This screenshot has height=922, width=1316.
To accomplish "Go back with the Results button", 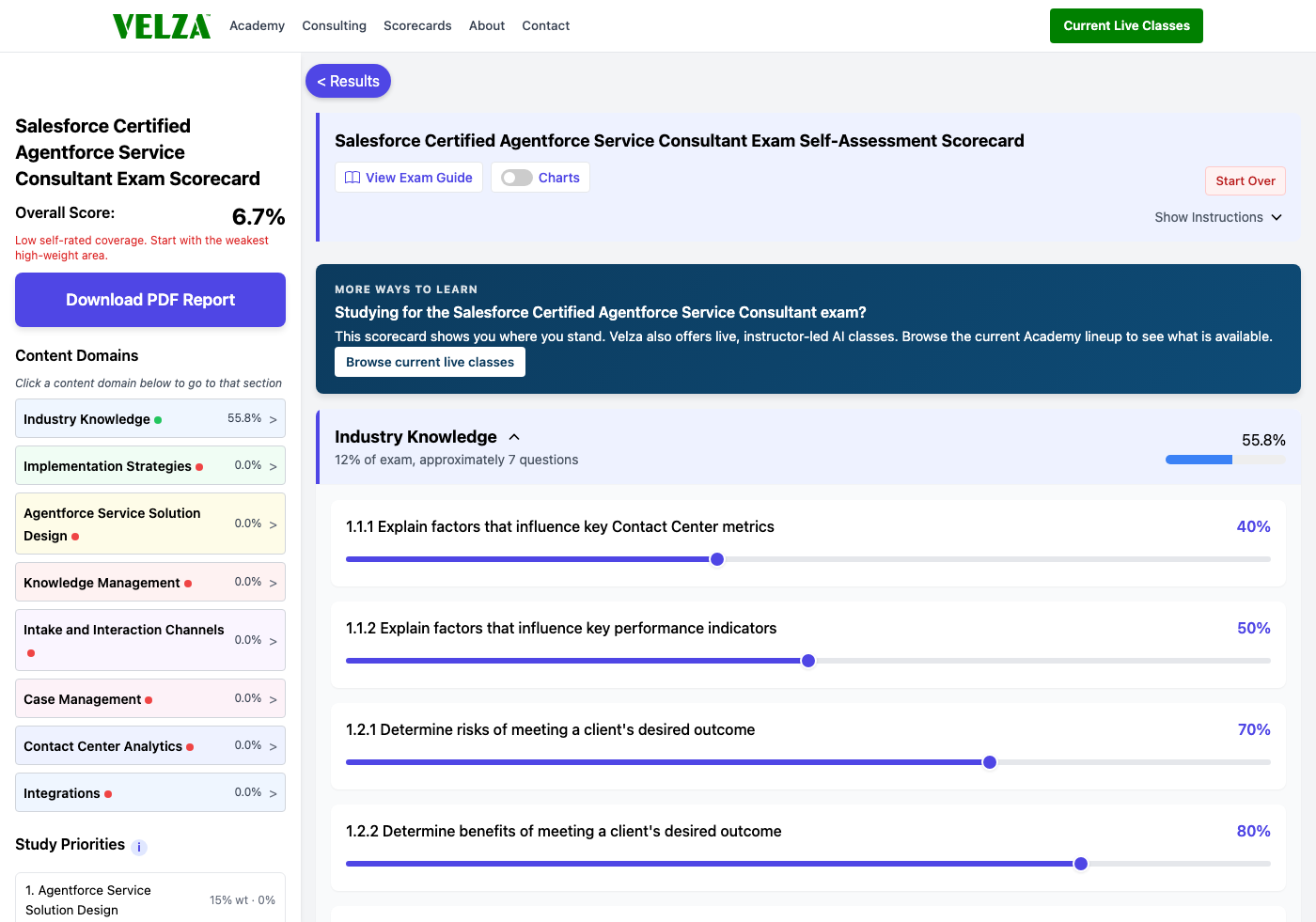I will point(348,81).
